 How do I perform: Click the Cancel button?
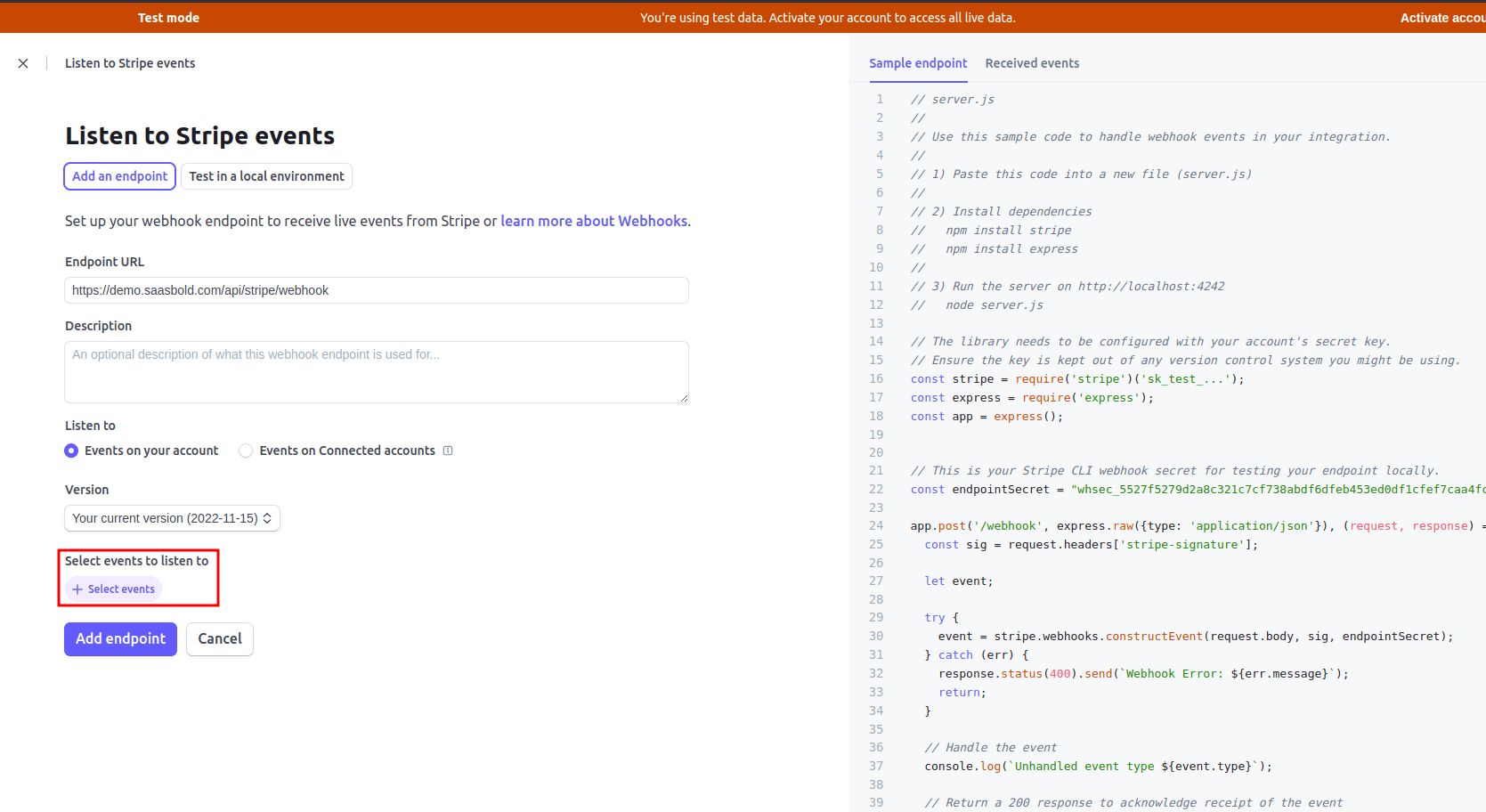coord(220,639)
